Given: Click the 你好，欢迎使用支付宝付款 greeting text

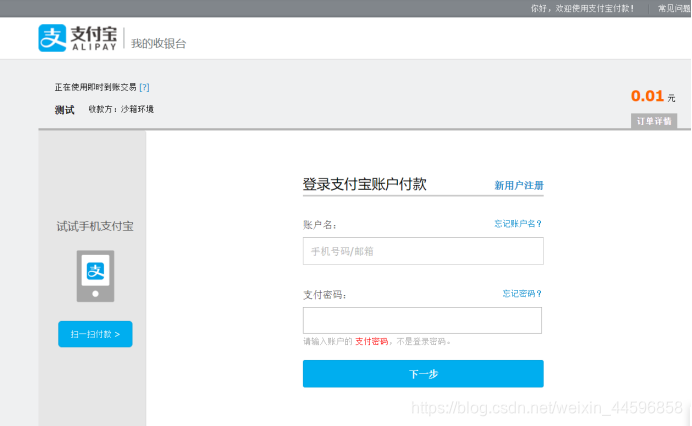Looking at the screenshot, I should pyautogui.click(x=583, y=8).
